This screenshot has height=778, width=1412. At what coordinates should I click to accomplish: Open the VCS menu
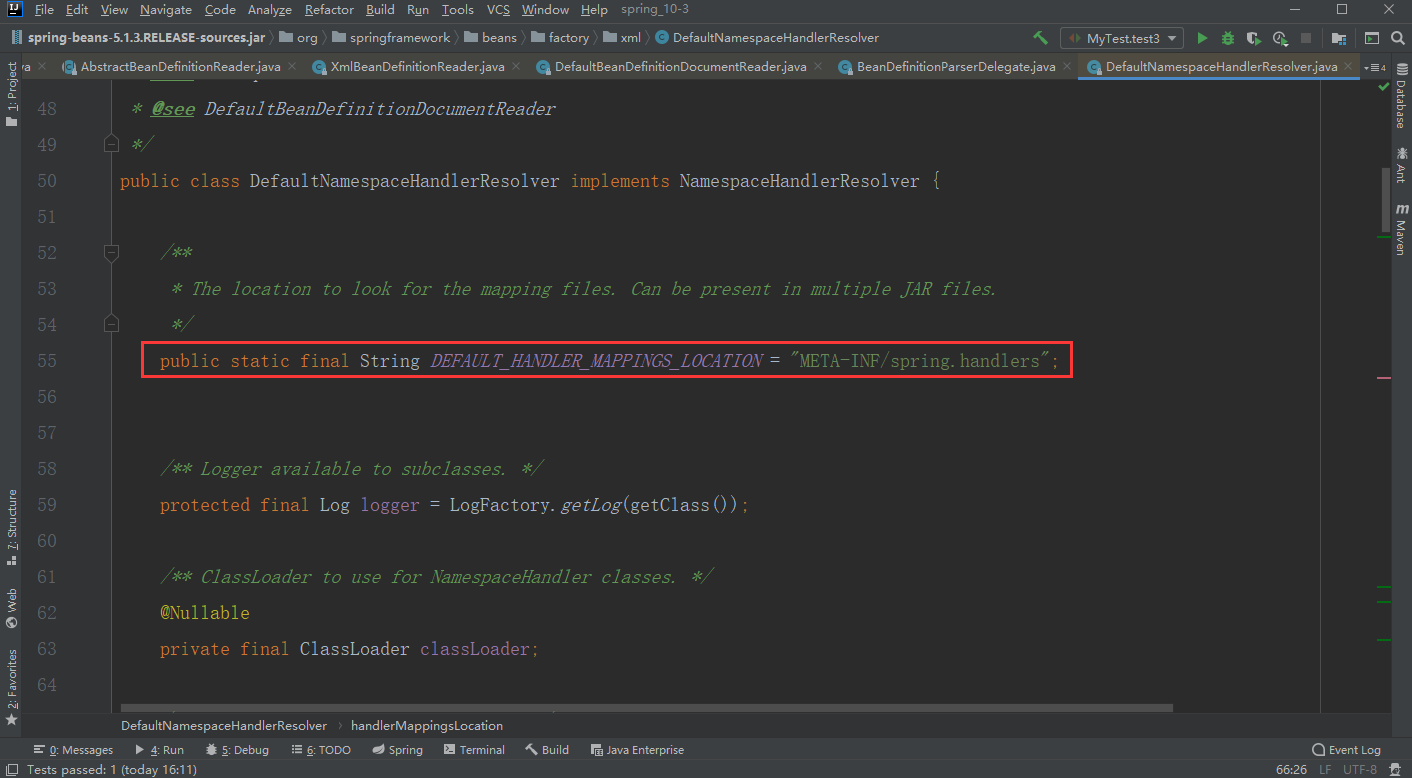(498, 10)
